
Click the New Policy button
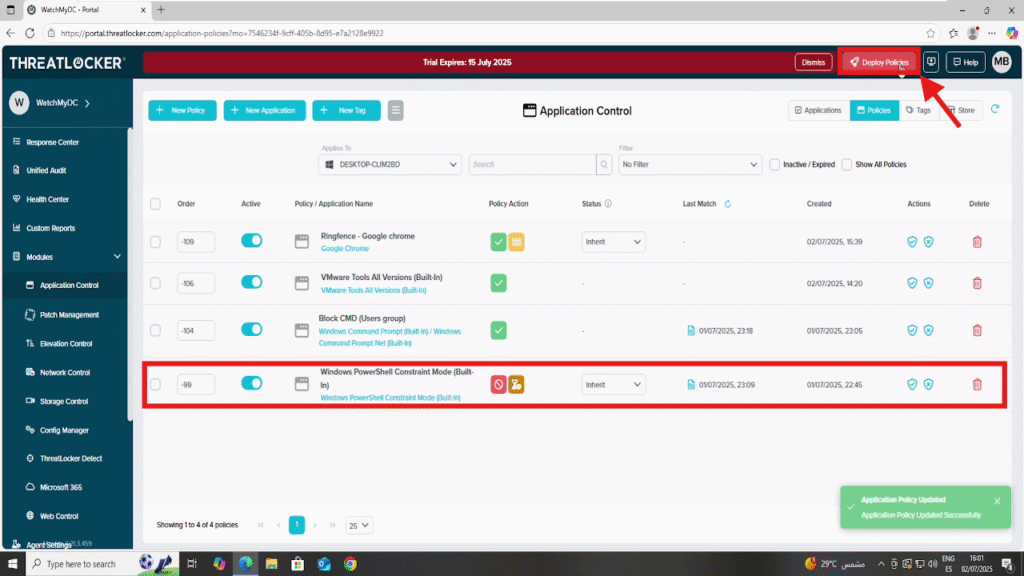tap(182, 110)
